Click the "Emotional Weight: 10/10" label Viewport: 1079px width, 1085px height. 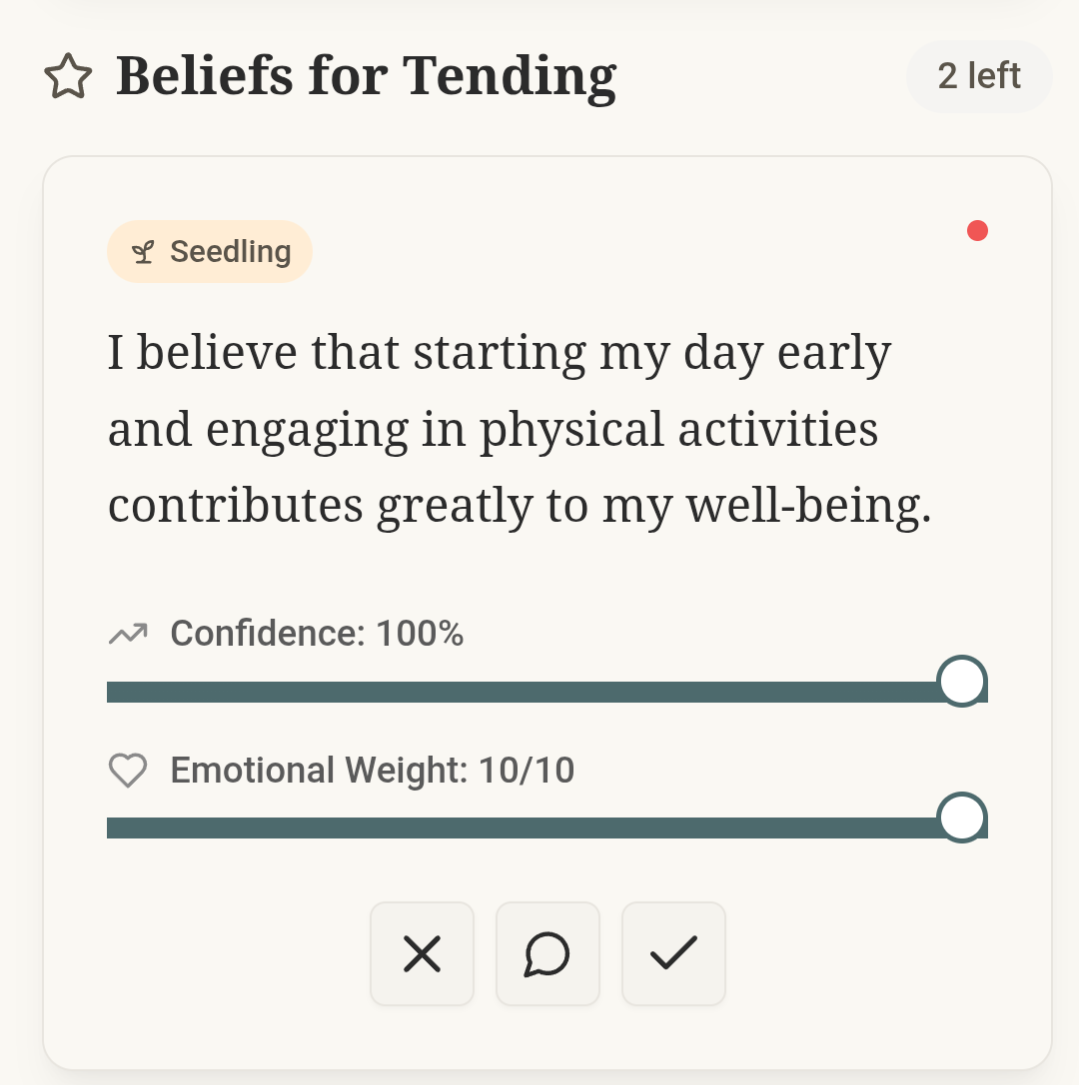point(372,771)
